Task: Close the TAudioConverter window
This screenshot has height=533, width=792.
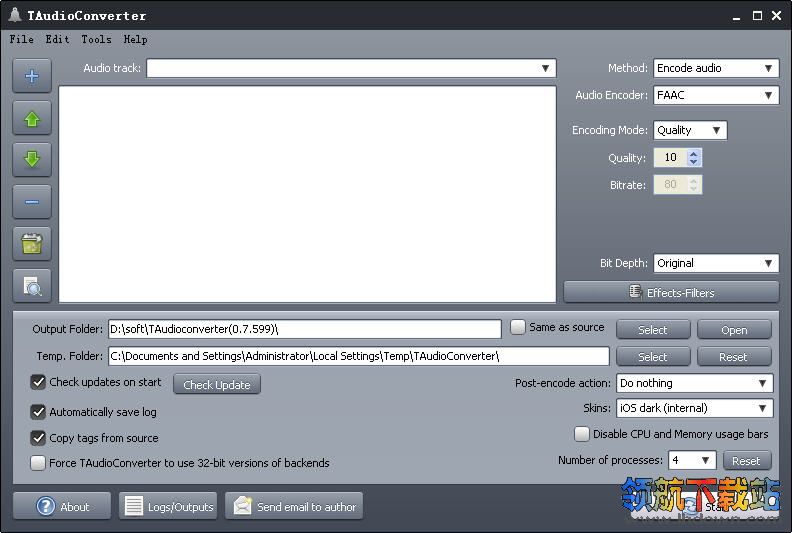Action: tap(777, 16)
